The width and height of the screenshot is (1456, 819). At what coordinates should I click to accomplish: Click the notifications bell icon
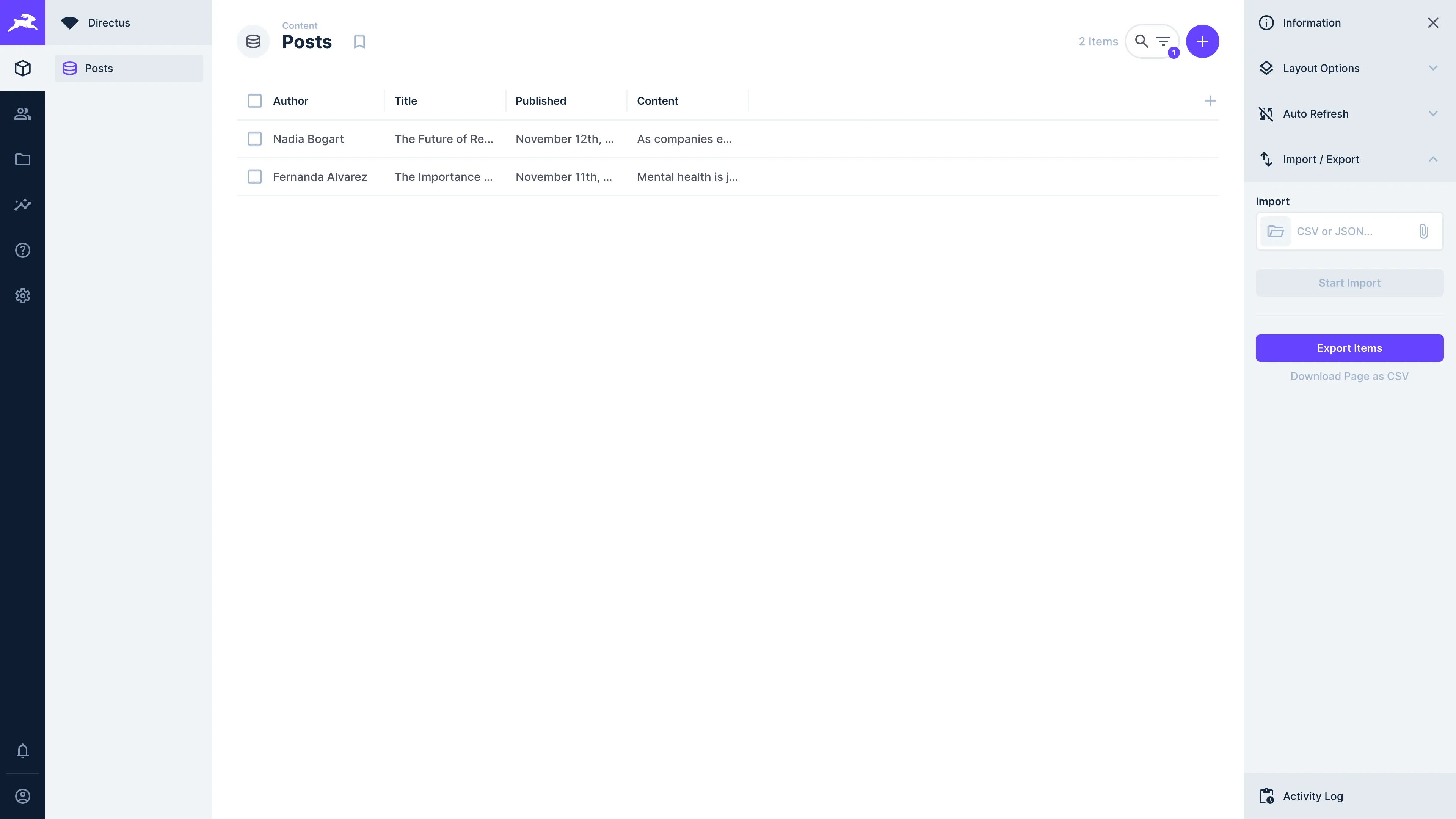click(x=23, y=751)
